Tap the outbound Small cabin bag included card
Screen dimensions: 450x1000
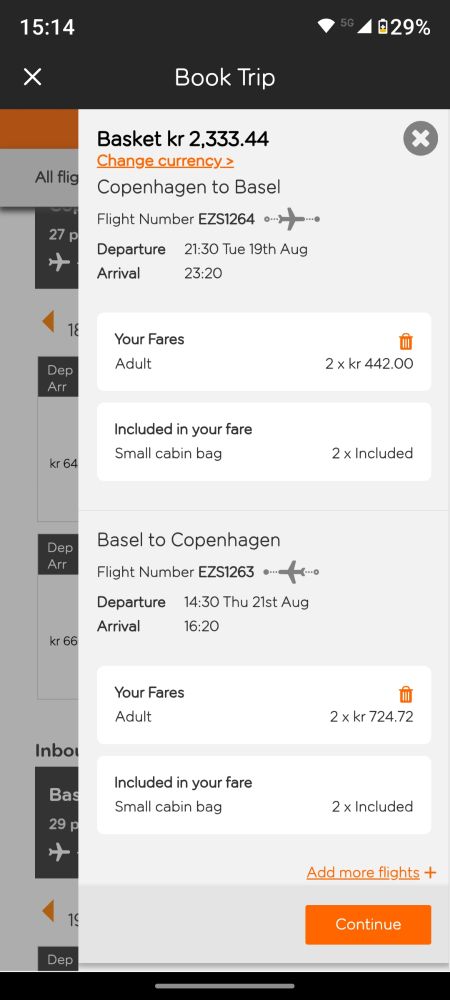264,441
